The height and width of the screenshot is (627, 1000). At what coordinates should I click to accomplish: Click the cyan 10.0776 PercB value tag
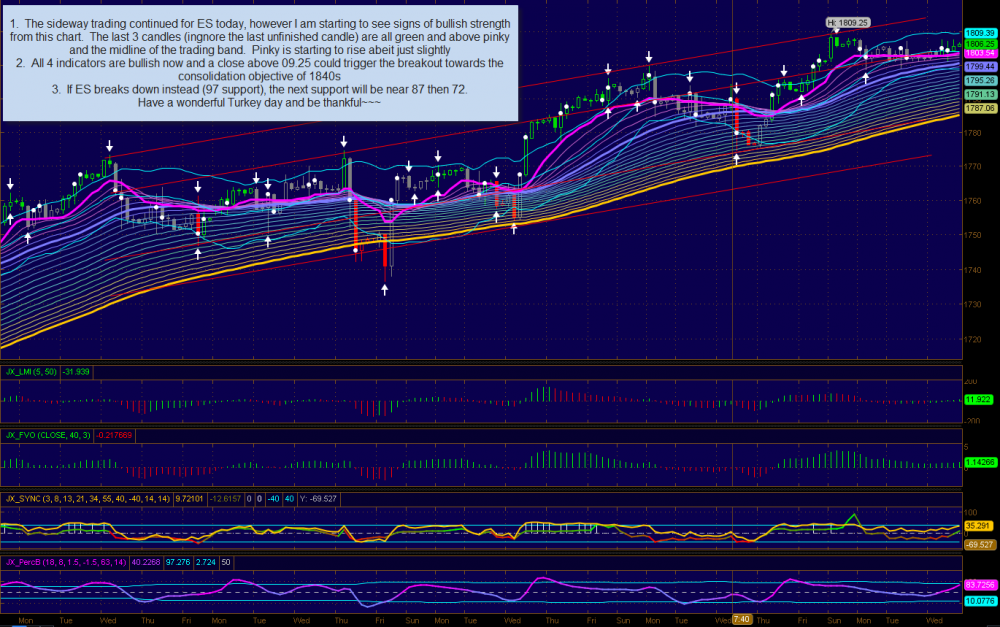click(979, 601)
